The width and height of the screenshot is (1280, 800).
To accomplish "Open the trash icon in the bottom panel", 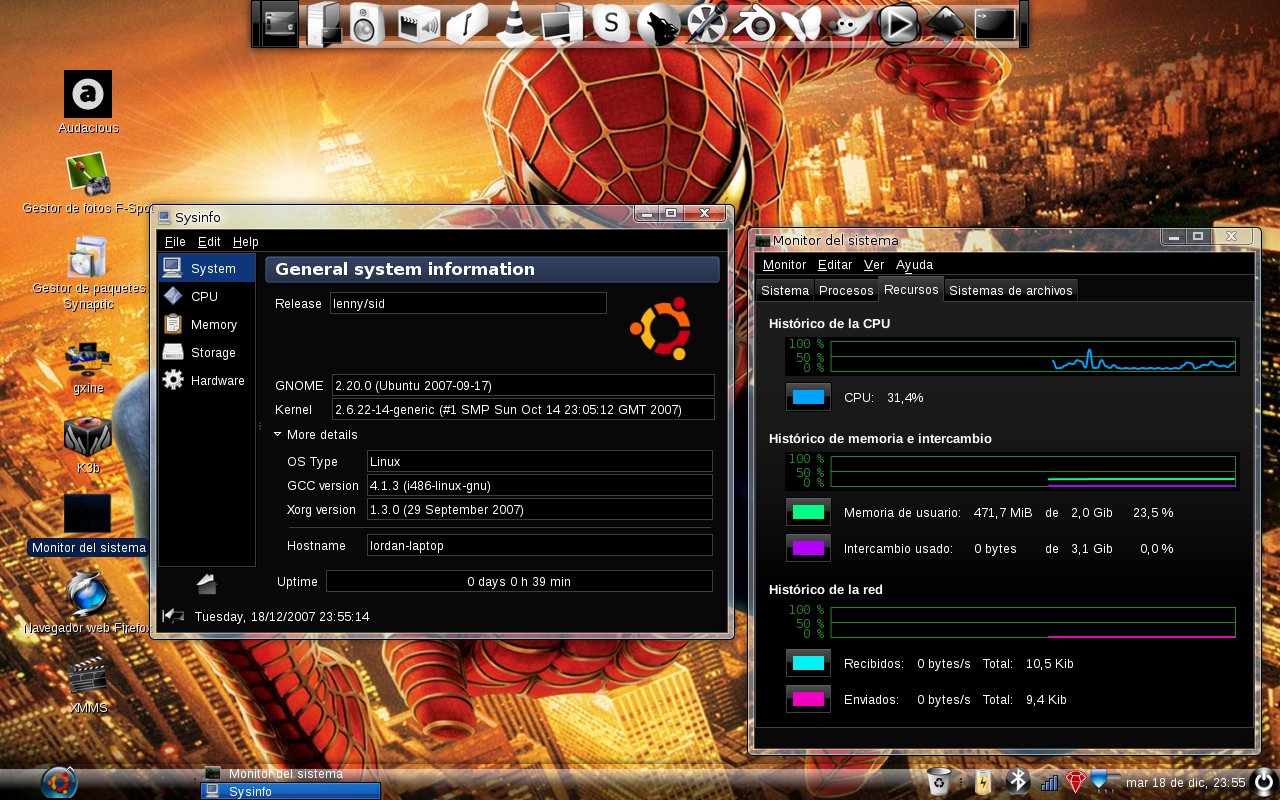I will 939,782.
